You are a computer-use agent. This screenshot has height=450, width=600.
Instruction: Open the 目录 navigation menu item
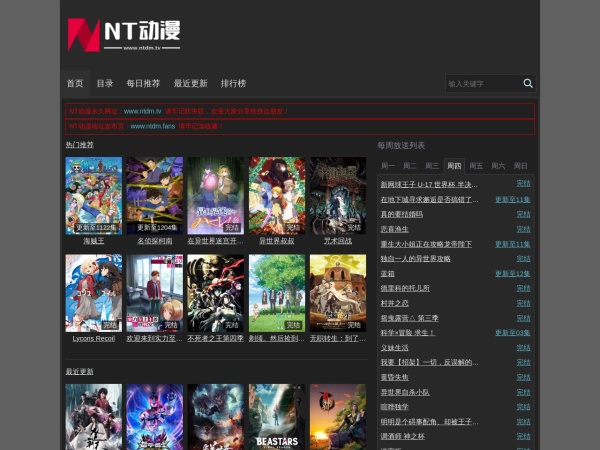tap(105, 83)
